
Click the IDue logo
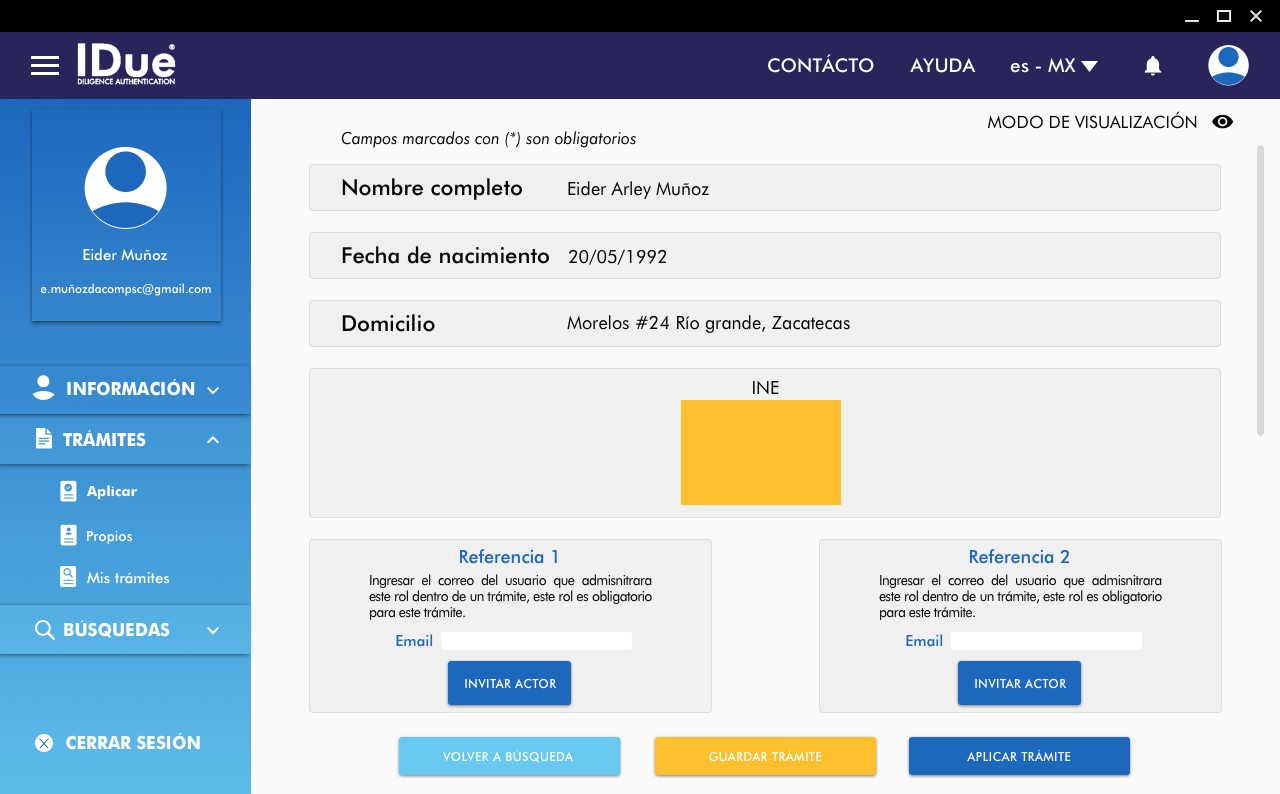click(x=126, y=65)
